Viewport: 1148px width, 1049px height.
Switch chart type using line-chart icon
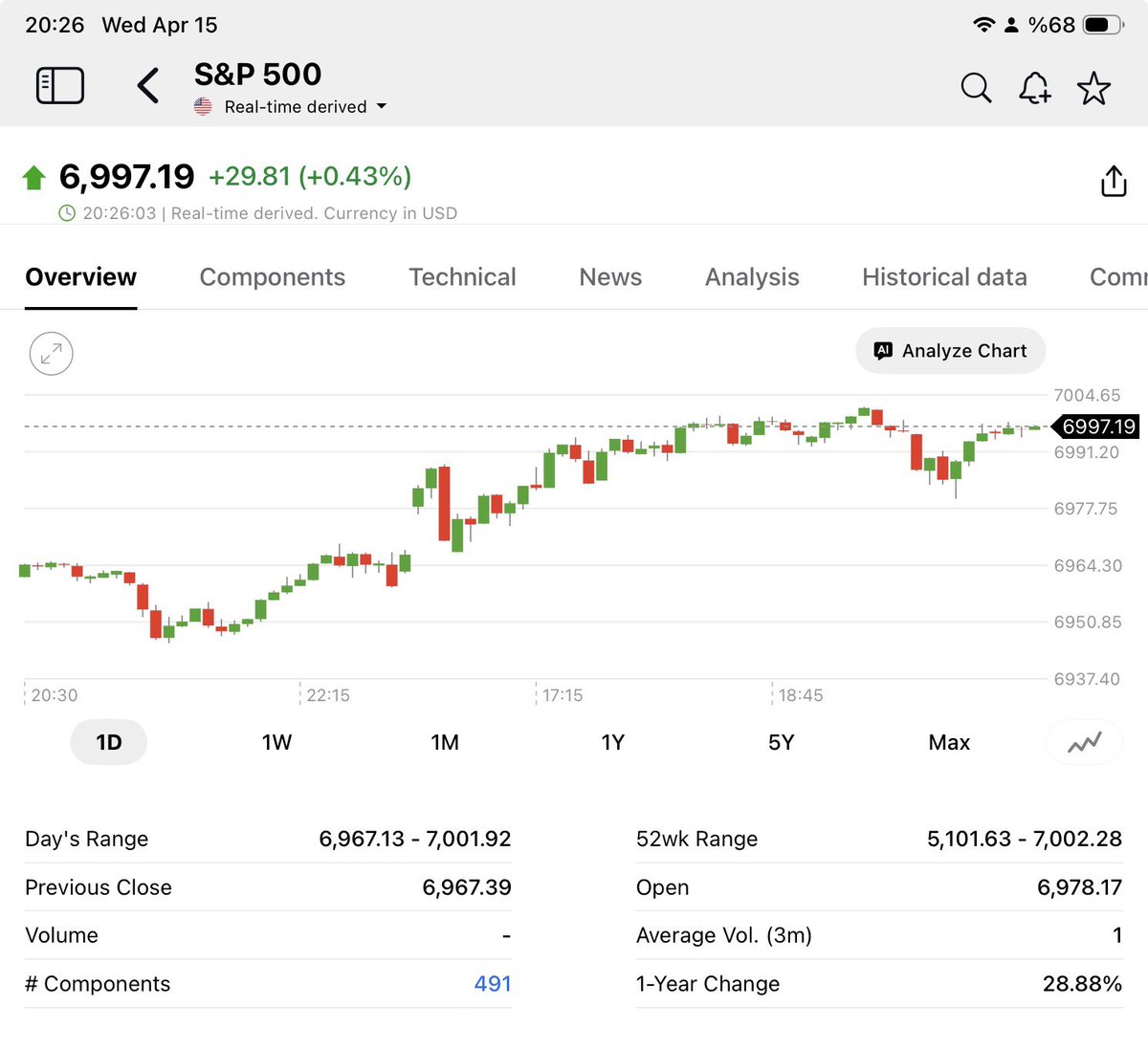pos(1085,742)
